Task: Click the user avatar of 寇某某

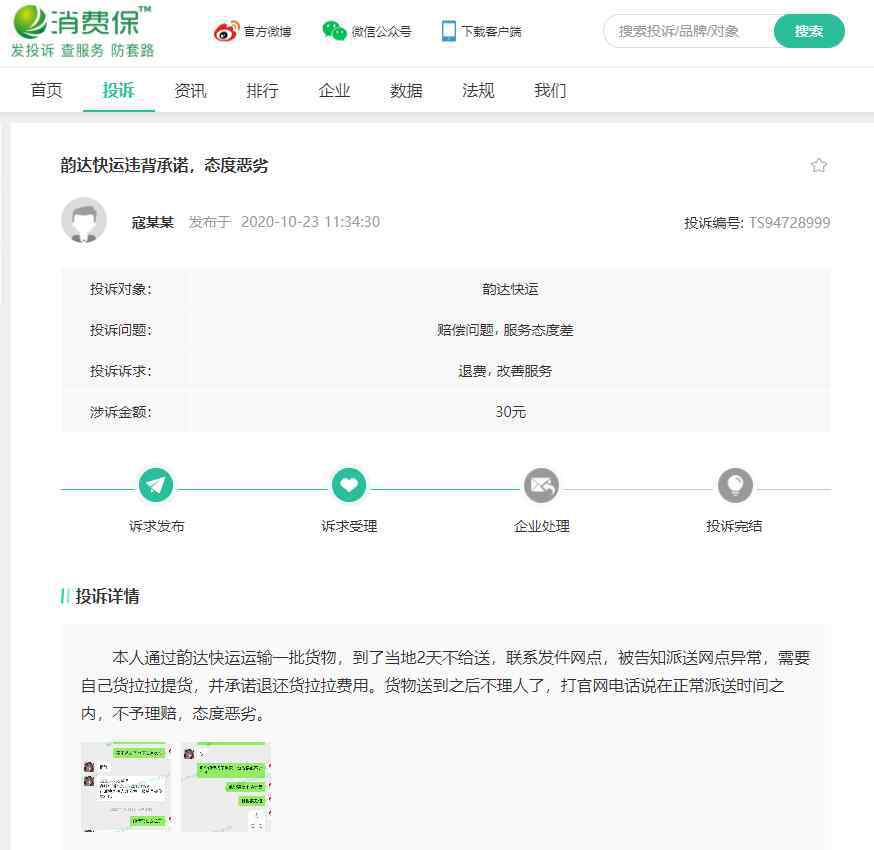Action: pos(84,220)
